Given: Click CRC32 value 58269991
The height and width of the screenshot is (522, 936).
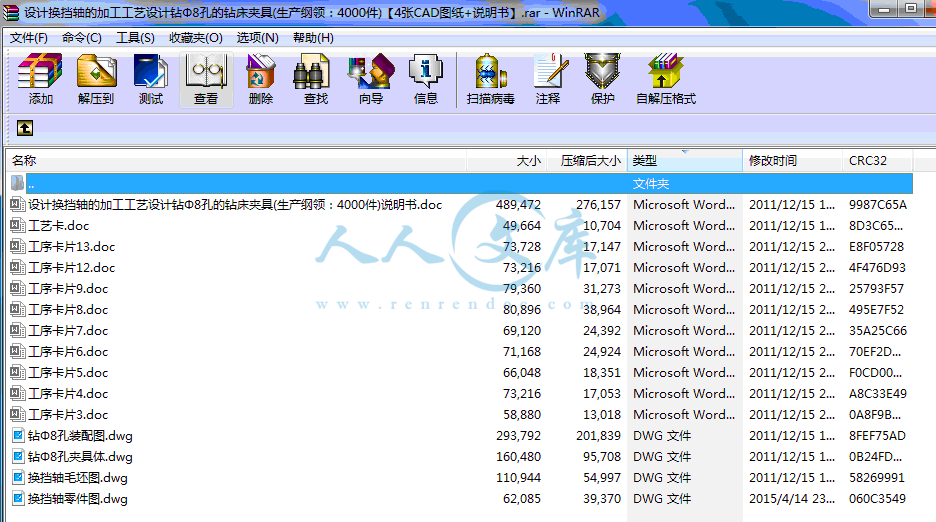Looking at the screenshot, I should pyautogui.click(x=876, y=478).
